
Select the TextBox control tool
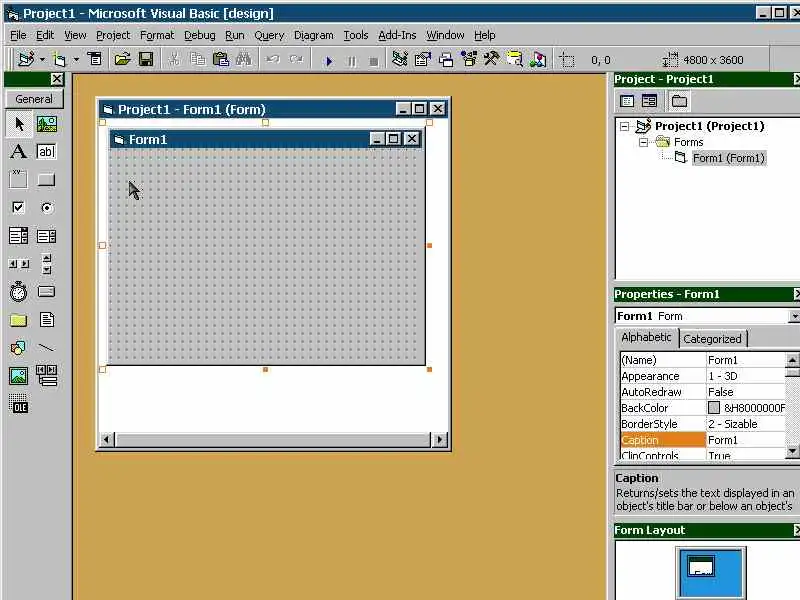coord(46,152)
